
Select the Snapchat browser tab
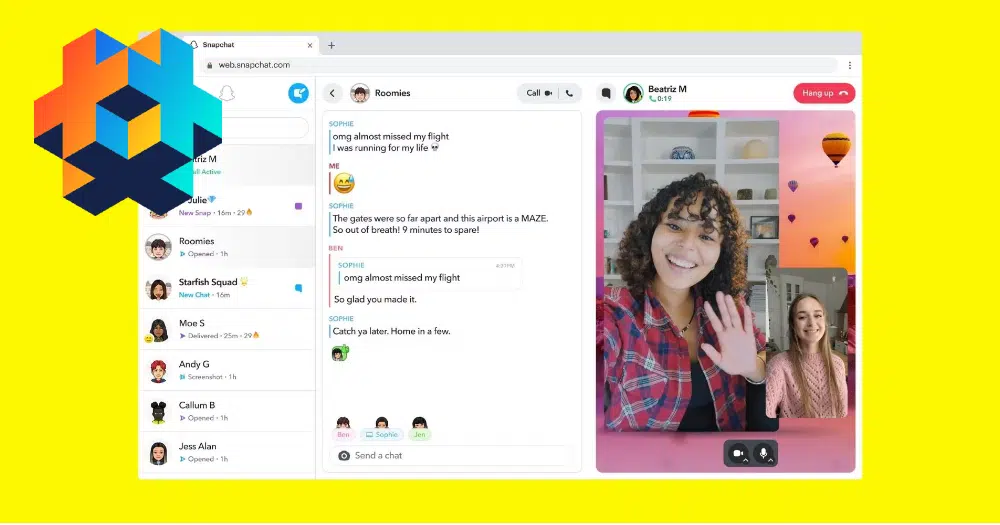pos(253,45)
